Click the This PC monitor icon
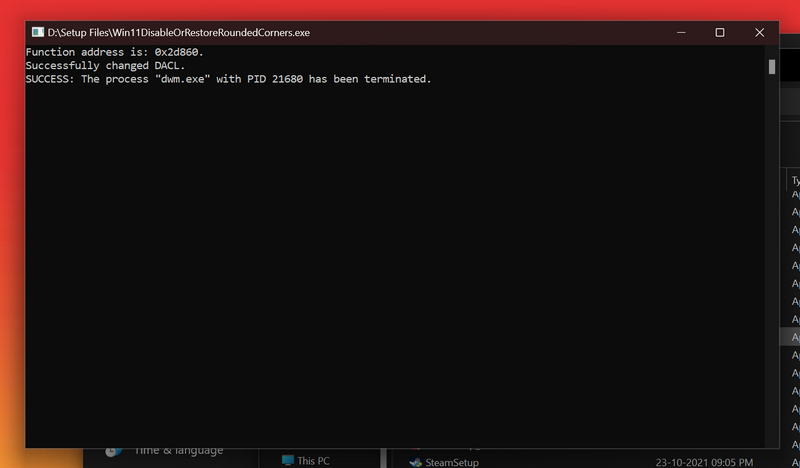800x468 pixels. 288,461
